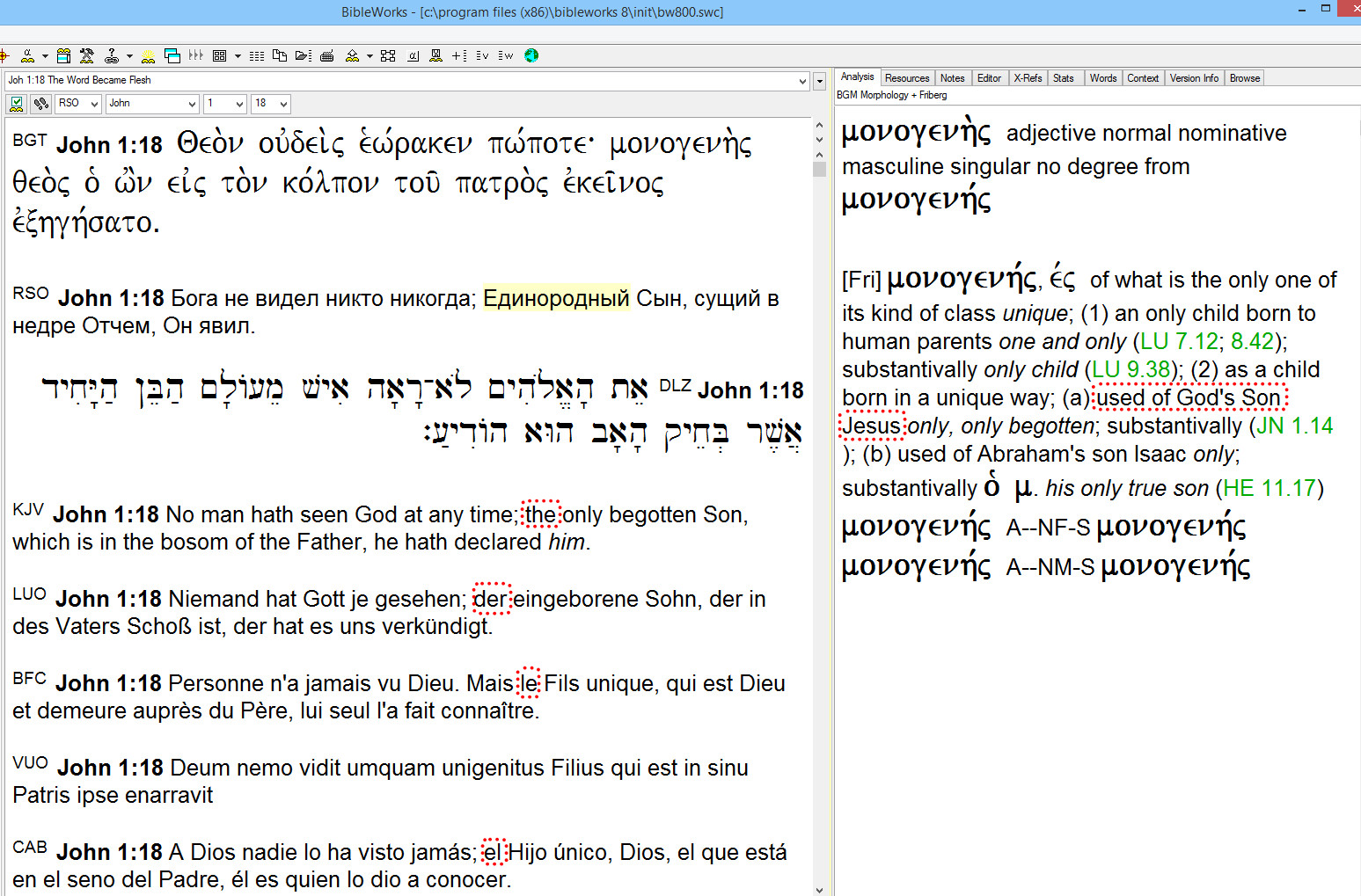Viewport: 1361px width, 896px height.
Task: Click the keyboard toolbar icon
Action: 326,55
